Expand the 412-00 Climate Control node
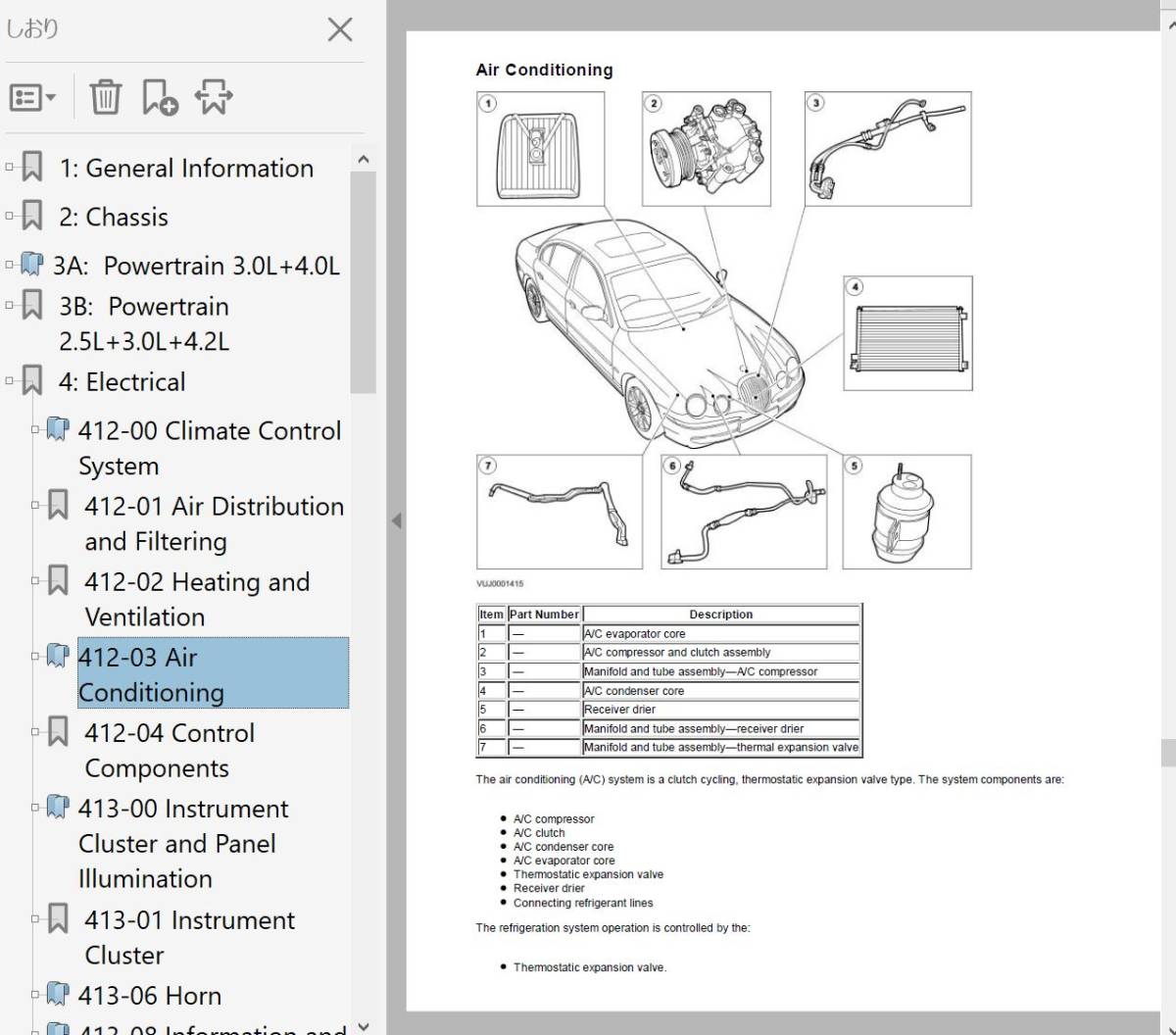Viewport: 1176px width, 1035px height. point(35,429)
